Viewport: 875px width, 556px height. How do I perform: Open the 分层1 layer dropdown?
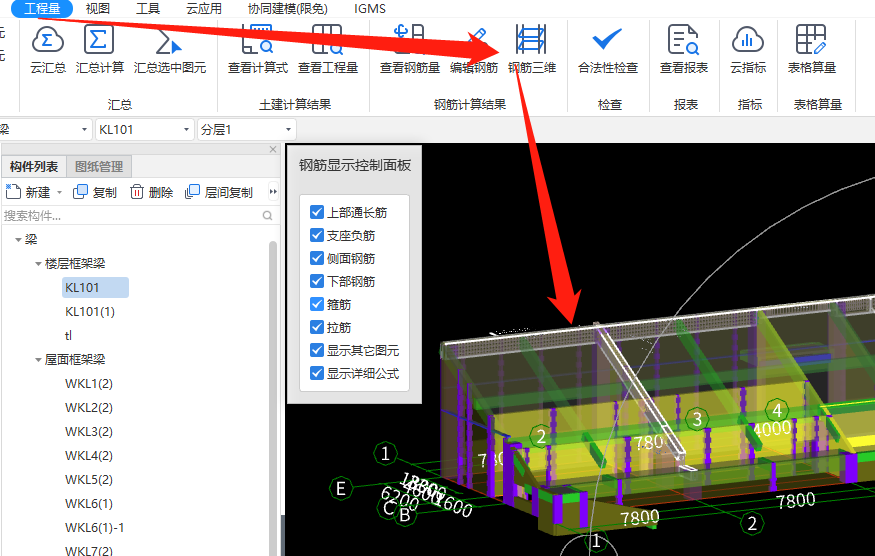coord(247,130)
